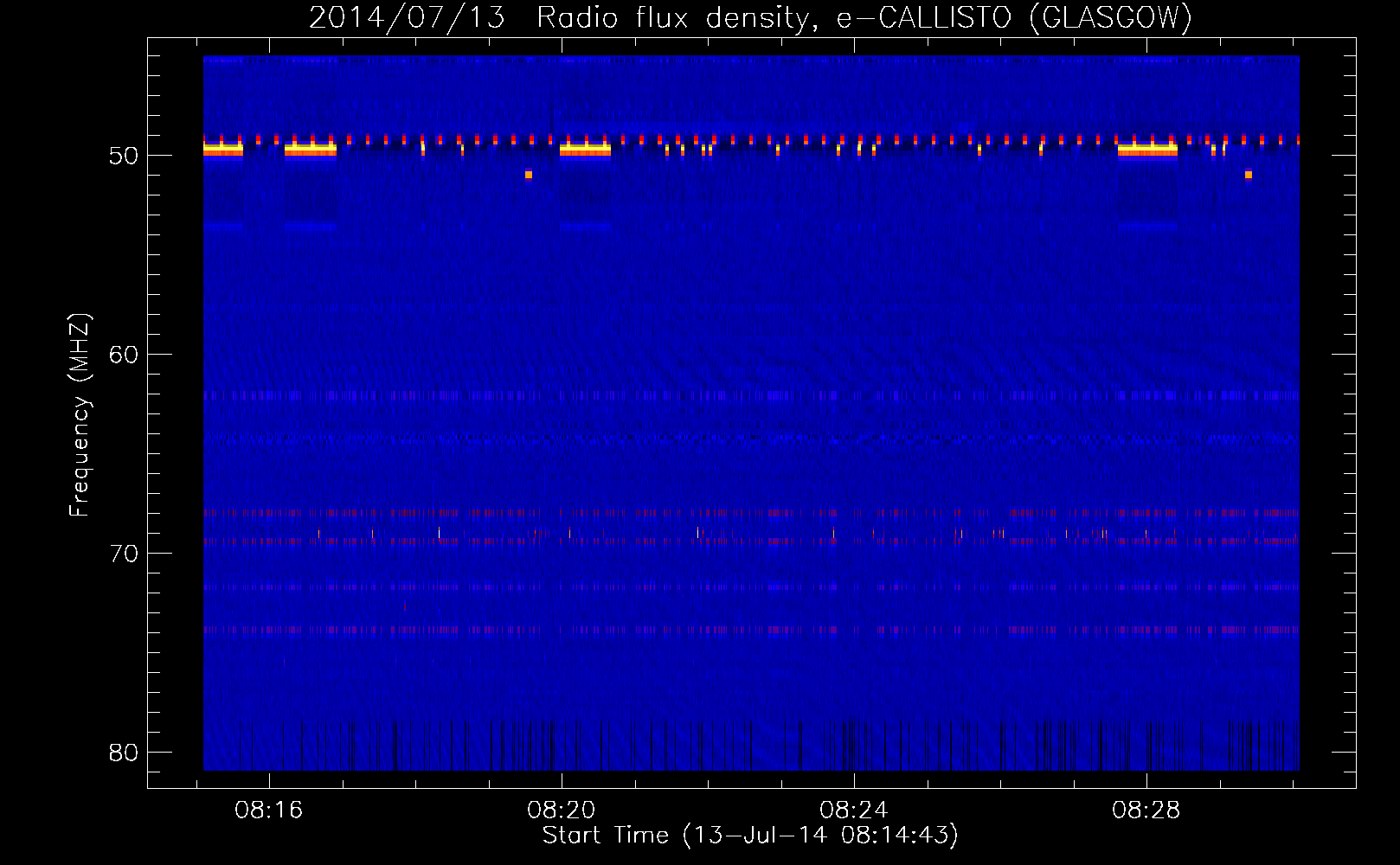Viewport: 1400px width, 865px height.
Task: Click the 08:16 time tick label
Action: (x=268, y=811)
